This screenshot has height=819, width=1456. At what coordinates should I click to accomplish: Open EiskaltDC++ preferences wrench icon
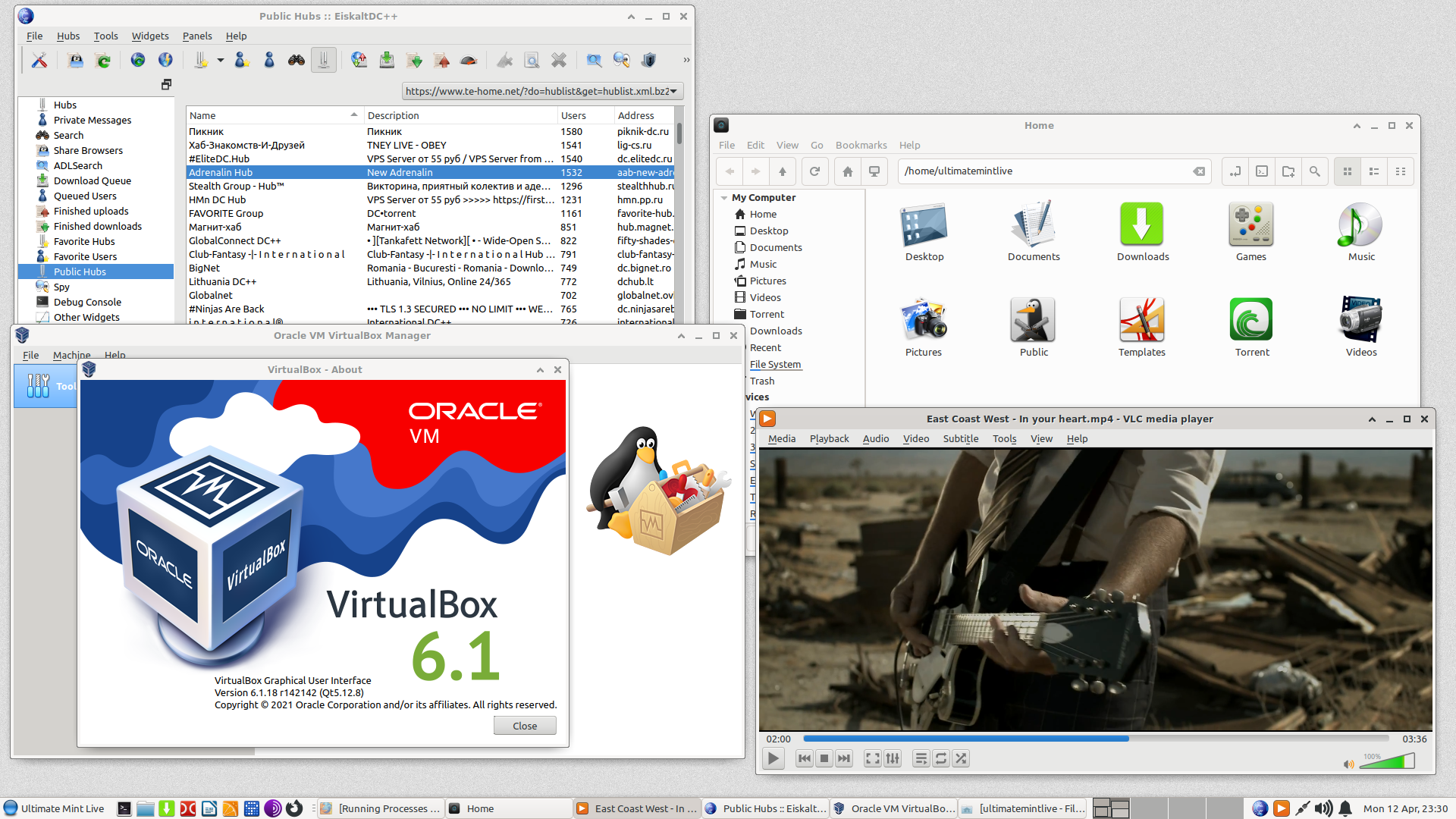[x=39, y=61]
